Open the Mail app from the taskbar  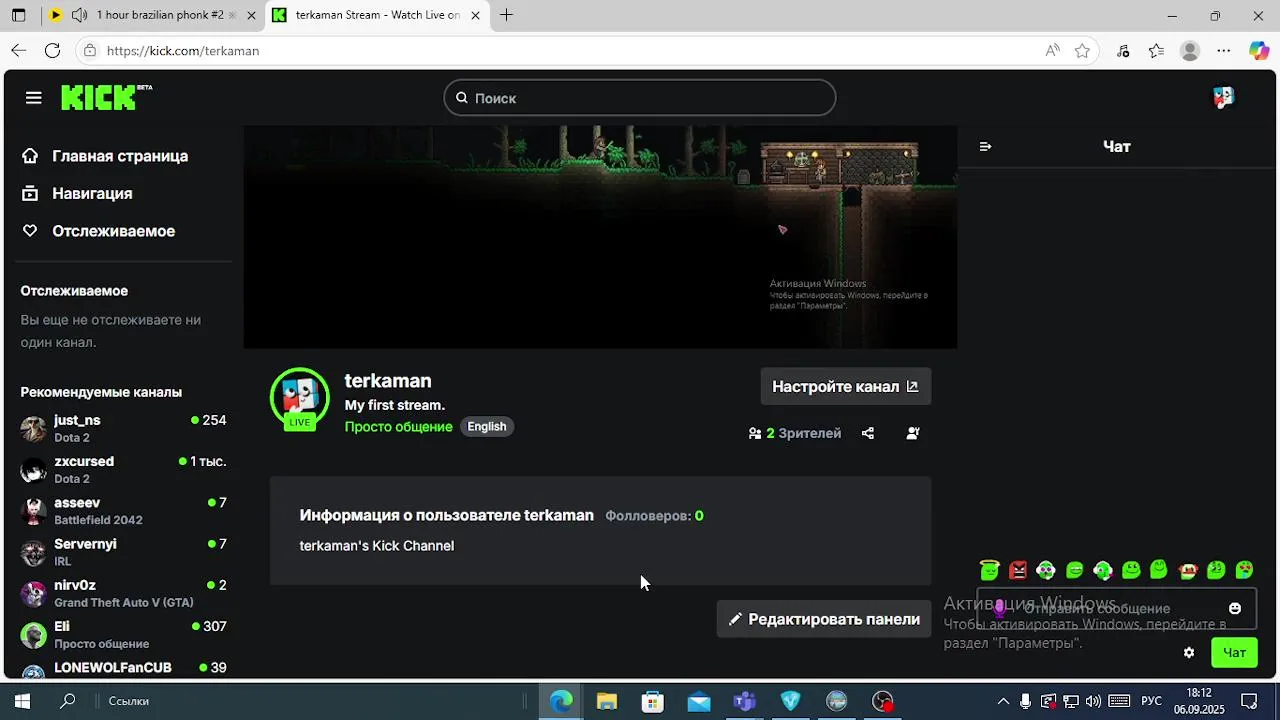tap(699, 701)
